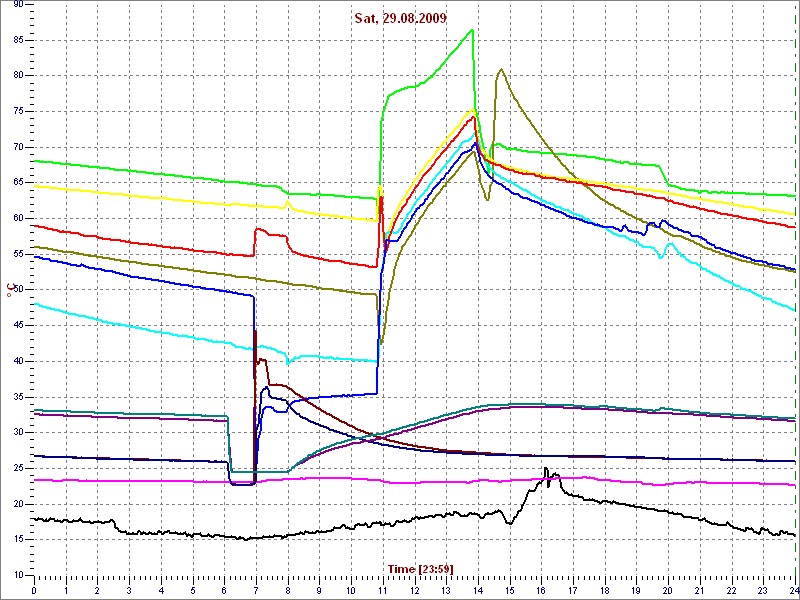This screenshot has height=600, width=800.
Task: Select the 45 label on temperature axis
Action: click(x=17, y=326)
